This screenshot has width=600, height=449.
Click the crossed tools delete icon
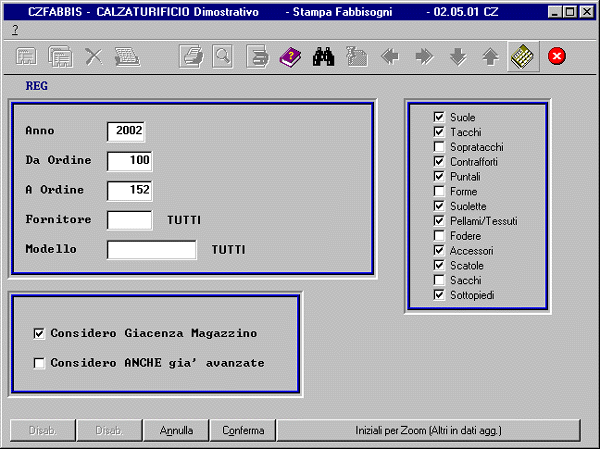93,57
